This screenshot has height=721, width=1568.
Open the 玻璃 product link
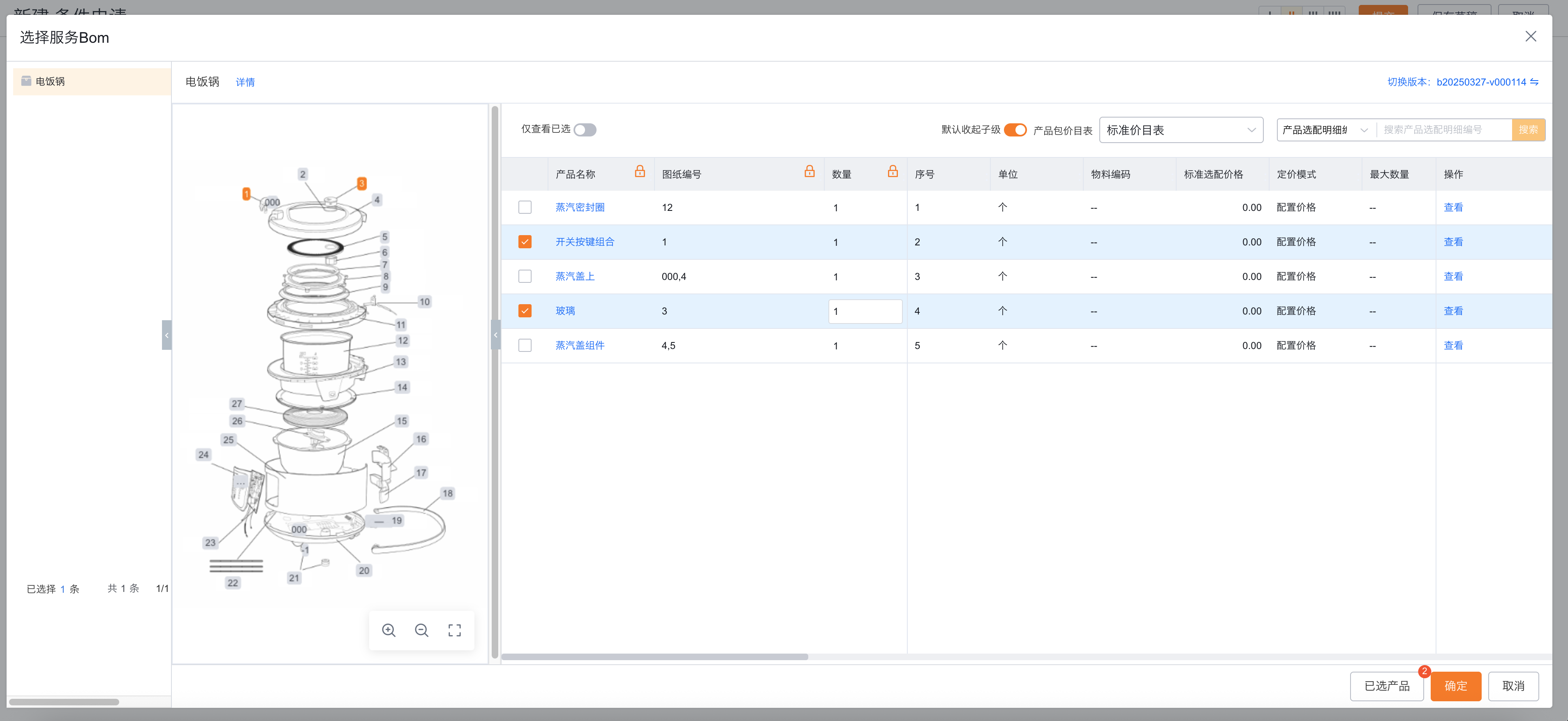(565, 311)
